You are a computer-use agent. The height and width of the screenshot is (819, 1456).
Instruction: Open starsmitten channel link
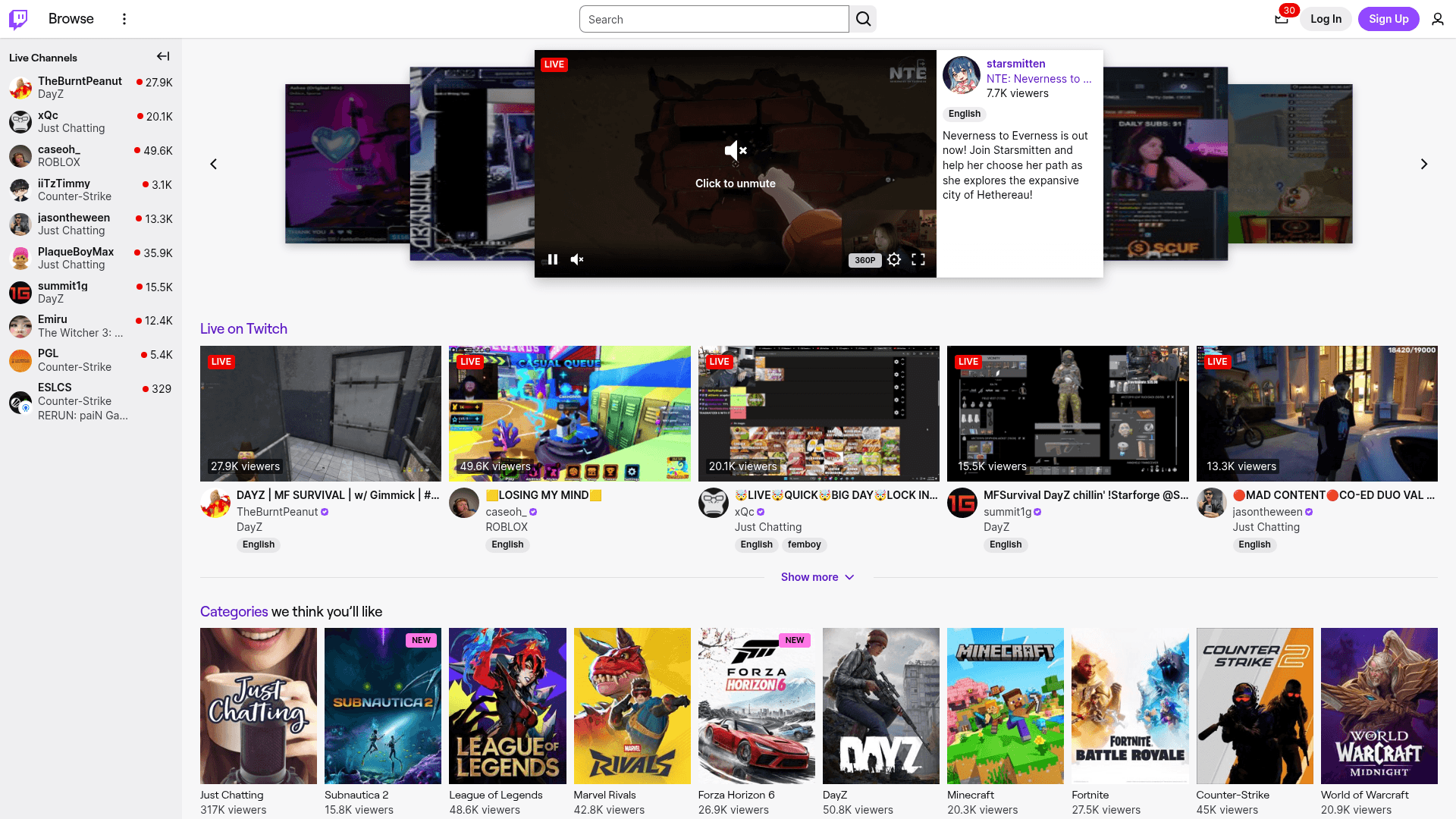tap(1015, 64)
